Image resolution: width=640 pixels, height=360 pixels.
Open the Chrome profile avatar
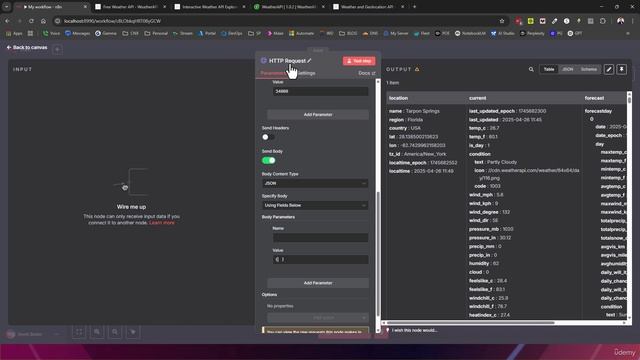pyautogui.click(x=620, y=21)
